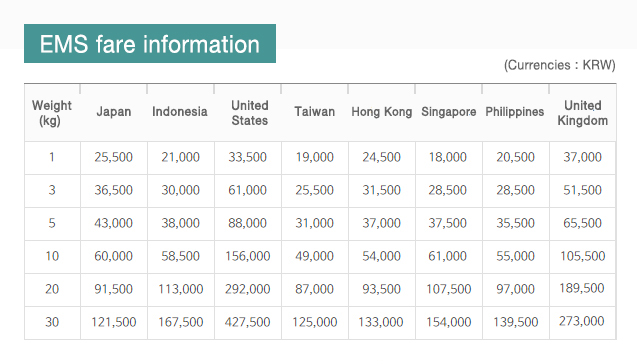Click United Kingdom 10 kg fare 105,500

[583, 256]
